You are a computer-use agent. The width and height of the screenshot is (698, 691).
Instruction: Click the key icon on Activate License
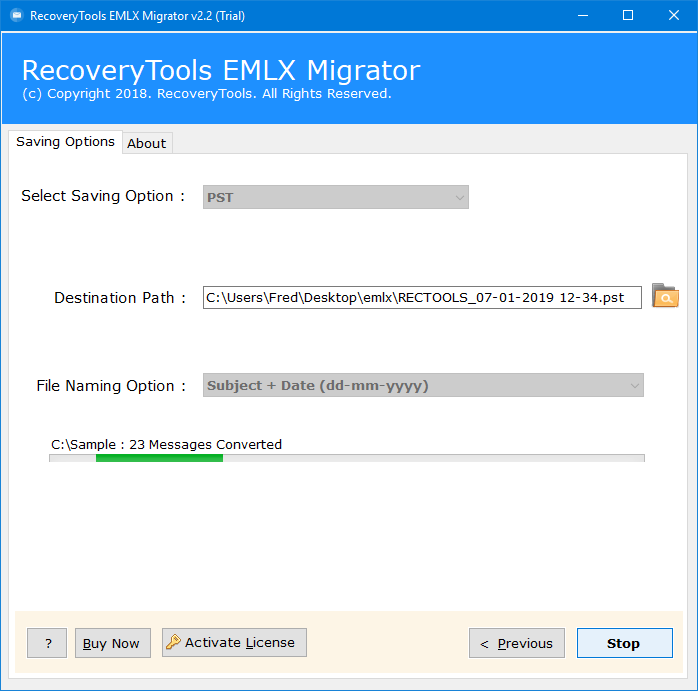click(173, 642)
